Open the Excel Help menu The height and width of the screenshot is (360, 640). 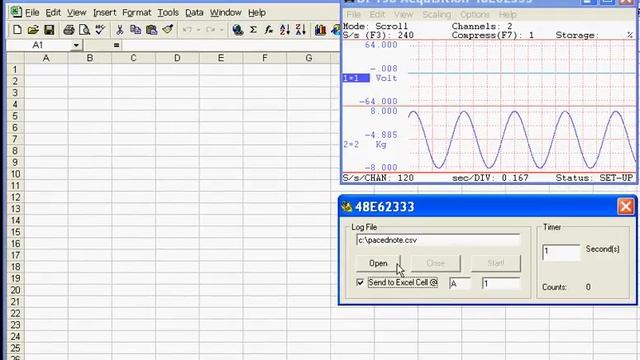[257, 13]
